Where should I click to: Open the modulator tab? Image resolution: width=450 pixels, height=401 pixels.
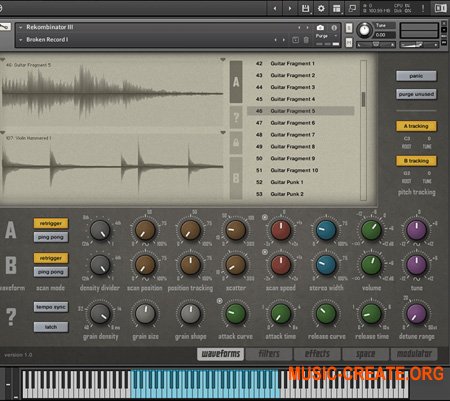tap(414, 354)
